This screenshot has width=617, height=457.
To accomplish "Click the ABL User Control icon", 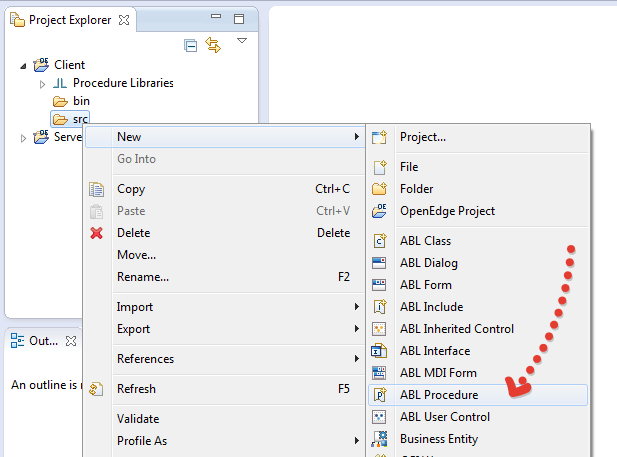I will [x=379, y=417].
